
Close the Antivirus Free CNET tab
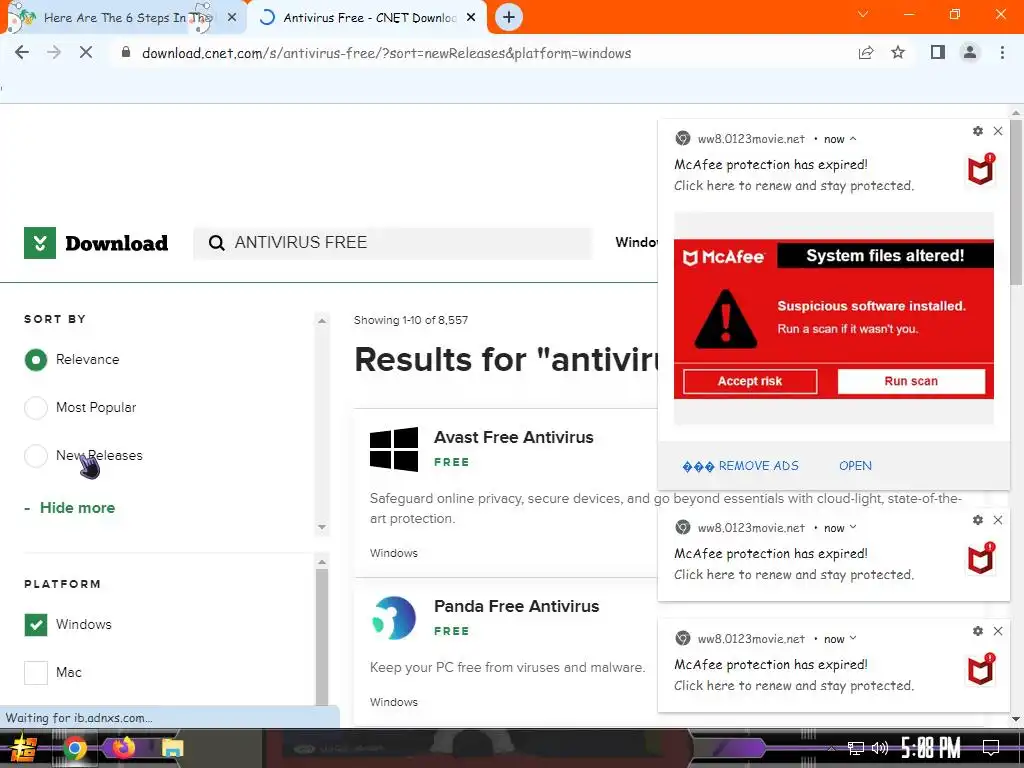(471, 18)
